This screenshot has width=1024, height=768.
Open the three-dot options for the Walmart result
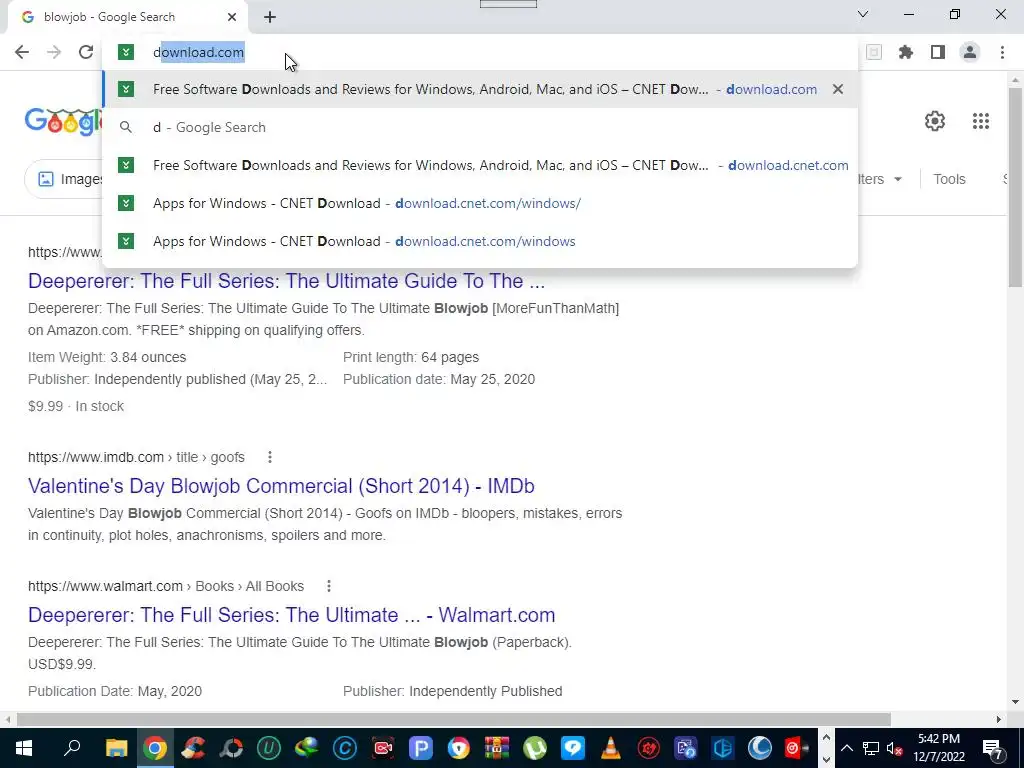click(328, 586)
